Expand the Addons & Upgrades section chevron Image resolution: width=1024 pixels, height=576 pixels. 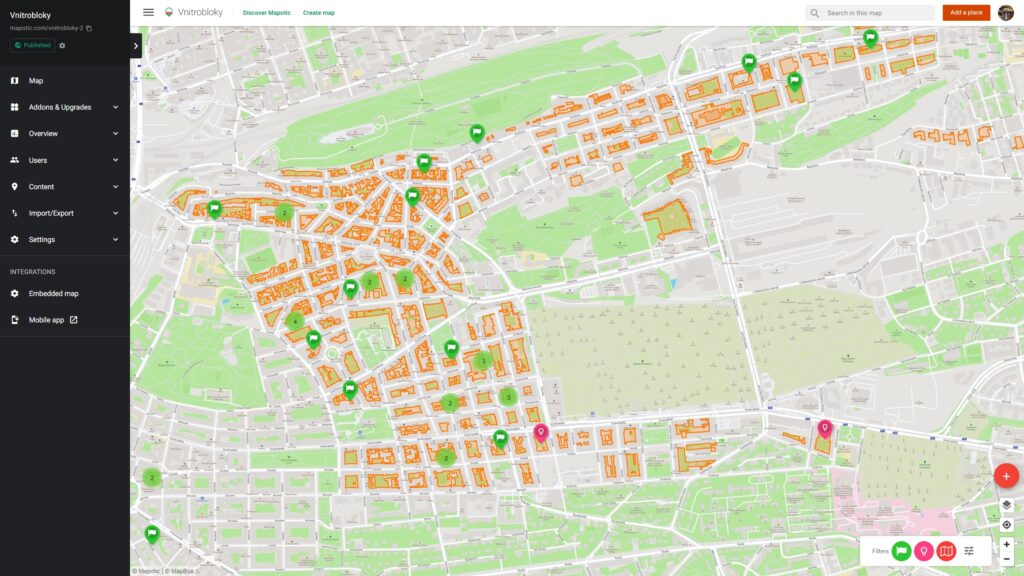[116, 107]
